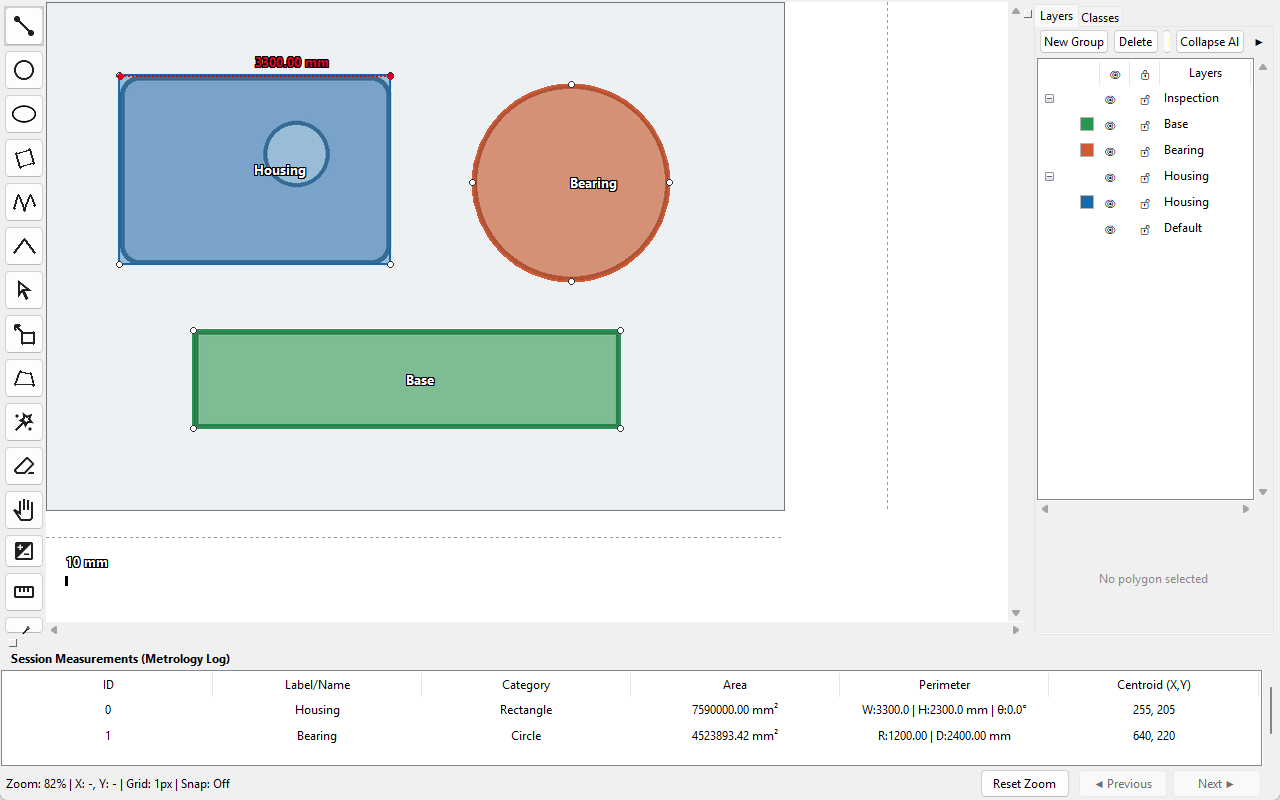Click the canvas vertical scrollbar down arrow
The image size is (1280, 800).
coord(1016,613)
